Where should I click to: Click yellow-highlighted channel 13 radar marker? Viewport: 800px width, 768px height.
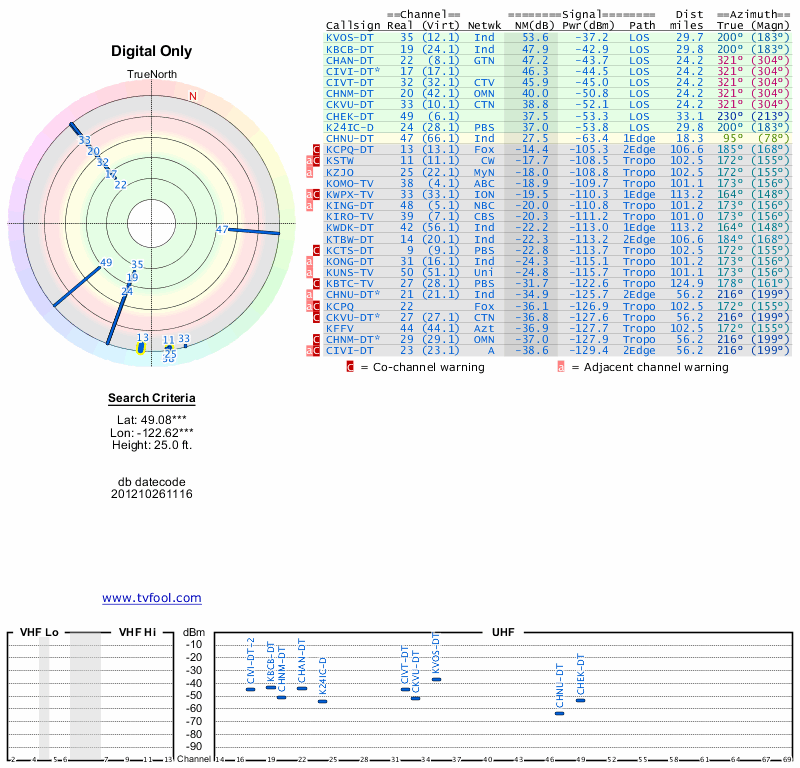(142, 346)
